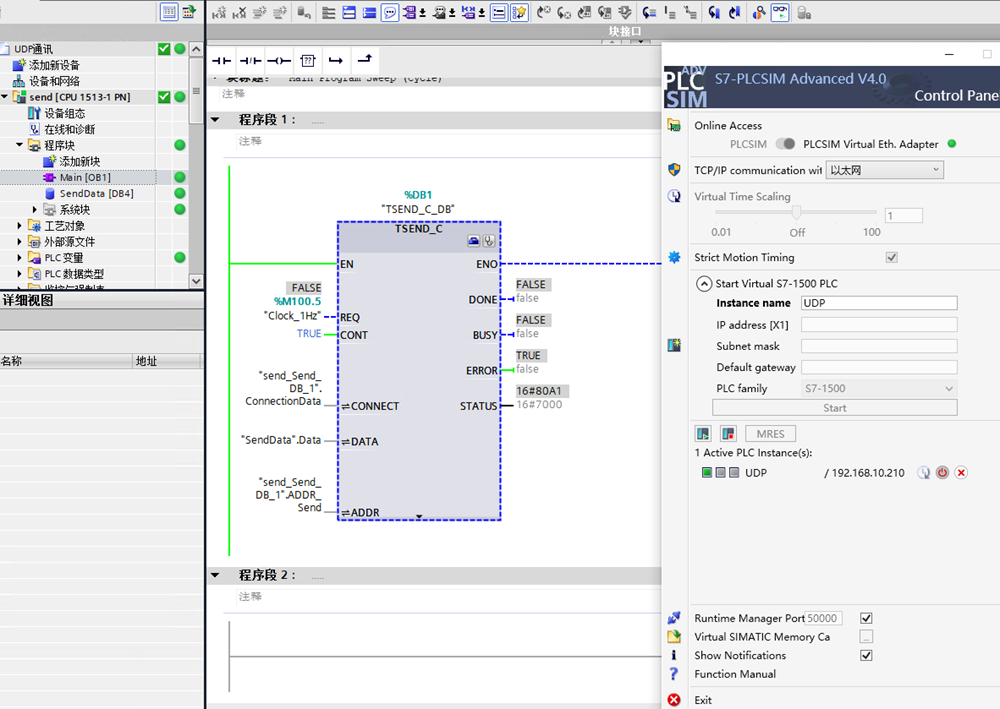Viewport: 1000px width, 709px height.
Task: Collapse the Start Virtual S7-1500 PLC section
Action: [x=704, y=284]
